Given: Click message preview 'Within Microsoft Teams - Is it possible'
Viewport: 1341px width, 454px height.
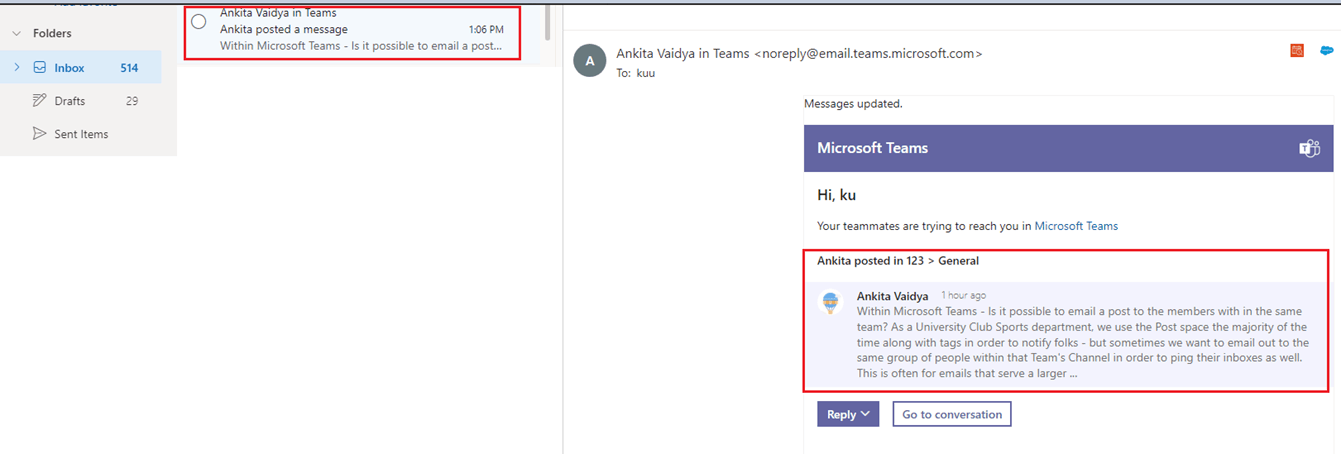Looking at the screenshot, I should [362, 46].
